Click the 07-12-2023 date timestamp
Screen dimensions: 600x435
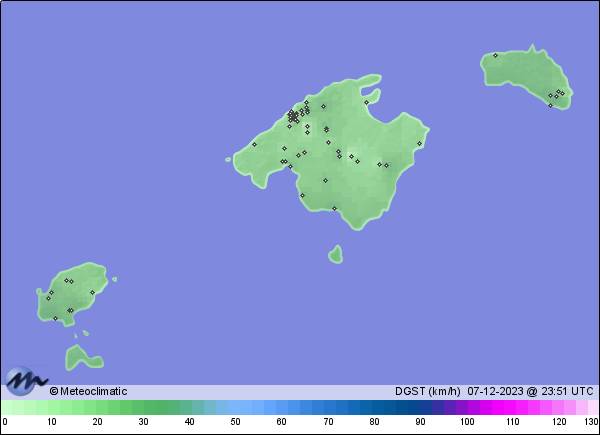click(495, 391)
